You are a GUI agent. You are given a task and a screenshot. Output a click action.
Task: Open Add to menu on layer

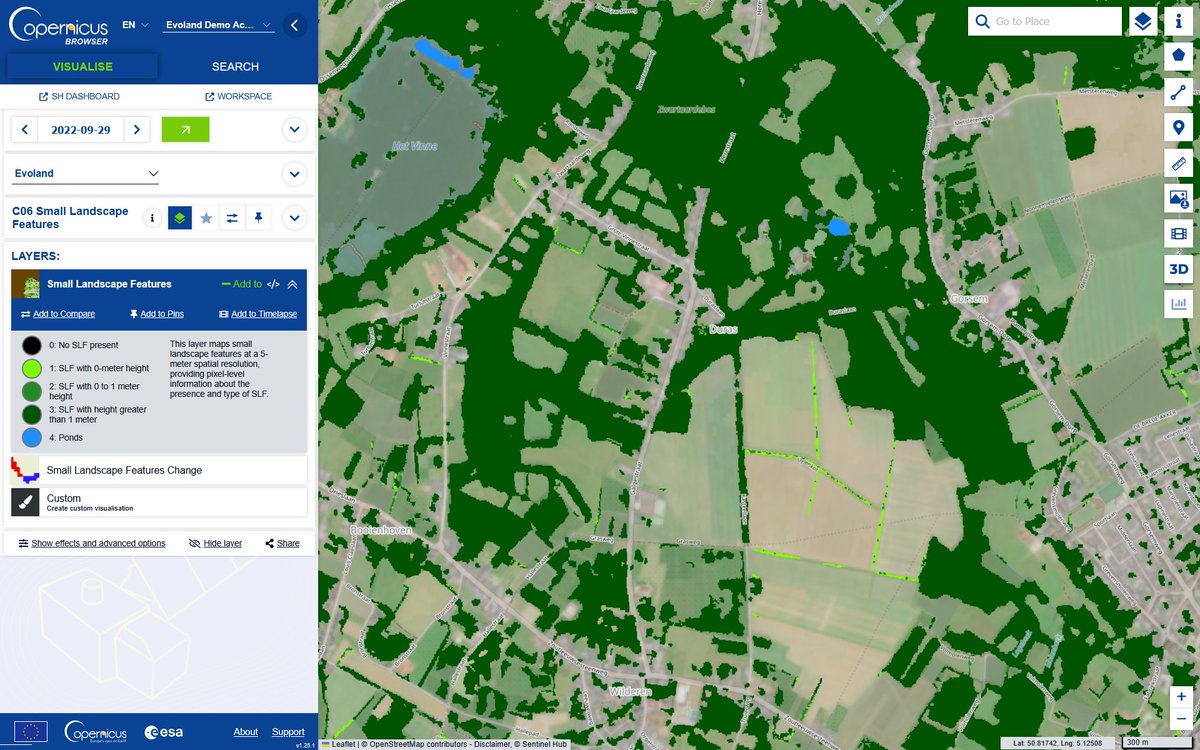[241, 284]
